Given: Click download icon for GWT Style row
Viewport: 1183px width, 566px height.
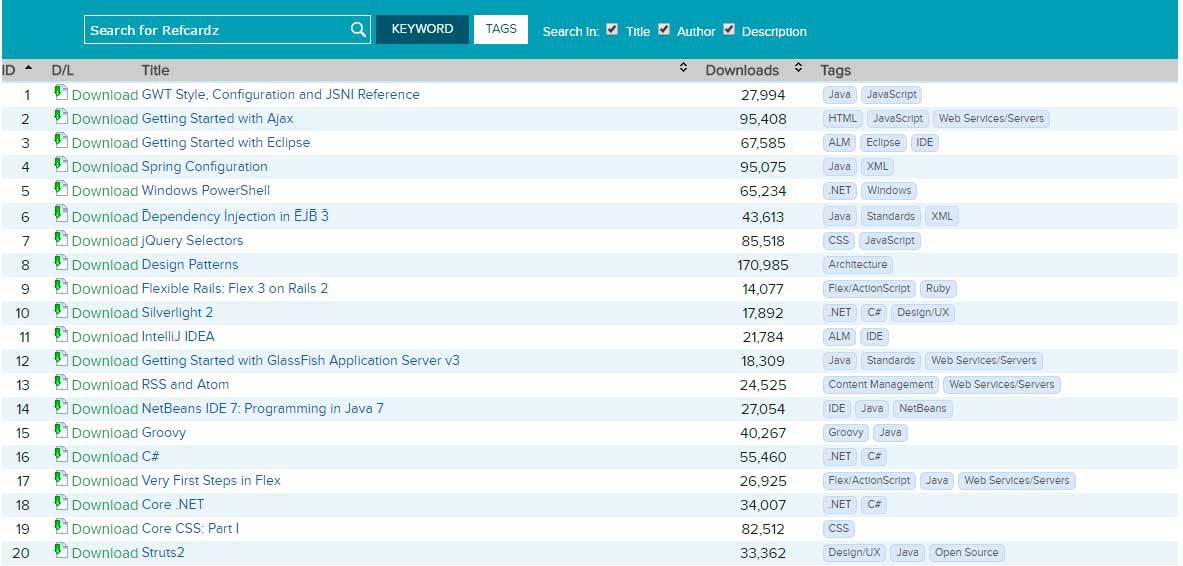Looking at the screenshot, I should (61, 93).
